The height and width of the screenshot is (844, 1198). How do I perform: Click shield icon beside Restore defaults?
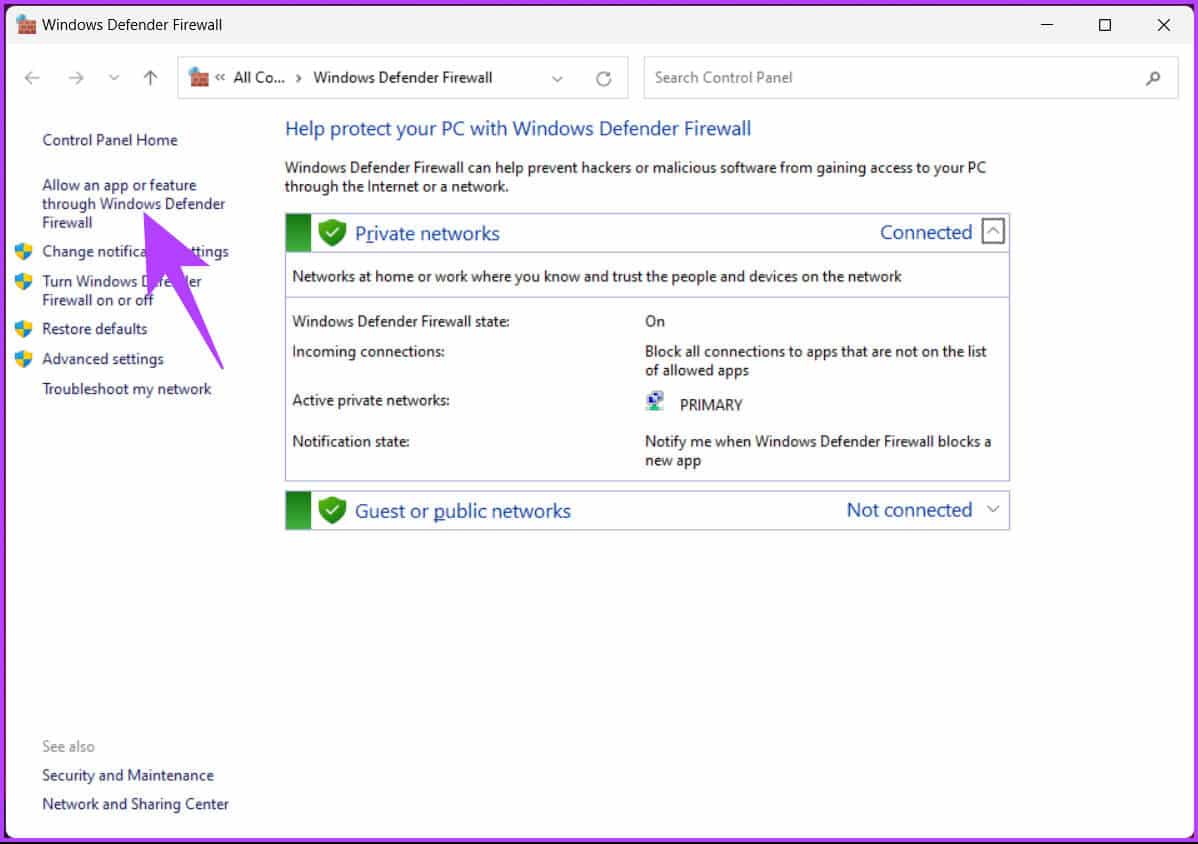(24, 329)
